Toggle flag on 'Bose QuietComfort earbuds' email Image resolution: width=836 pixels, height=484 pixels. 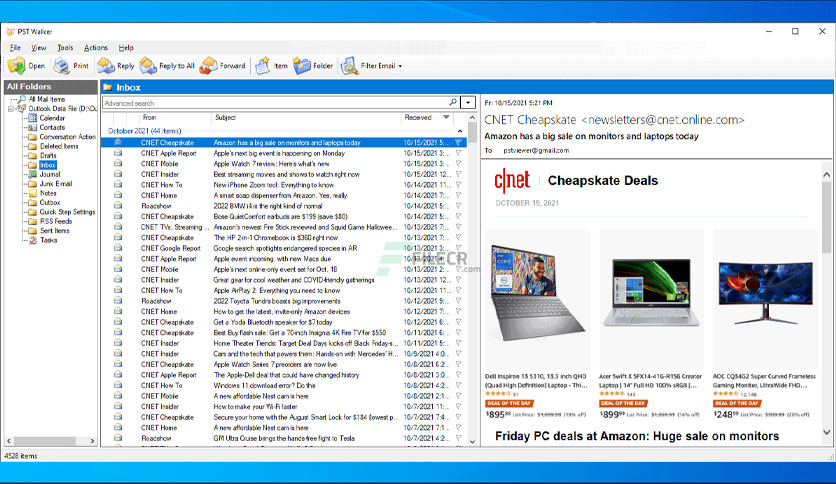pos(459,216)
